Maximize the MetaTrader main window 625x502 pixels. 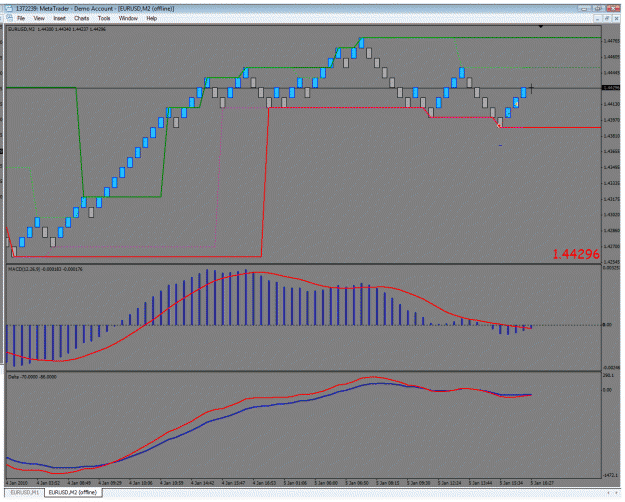coord(598,9)
